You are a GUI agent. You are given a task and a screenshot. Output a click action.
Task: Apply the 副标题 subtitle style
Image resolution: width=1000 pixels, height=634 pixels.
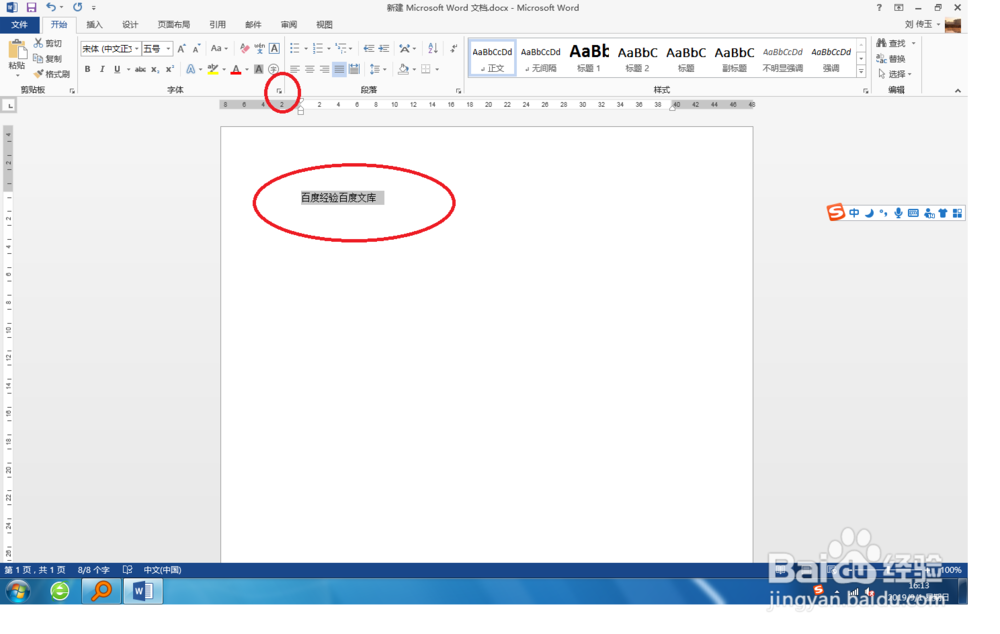pyautogui.click(x=734, y=57)
